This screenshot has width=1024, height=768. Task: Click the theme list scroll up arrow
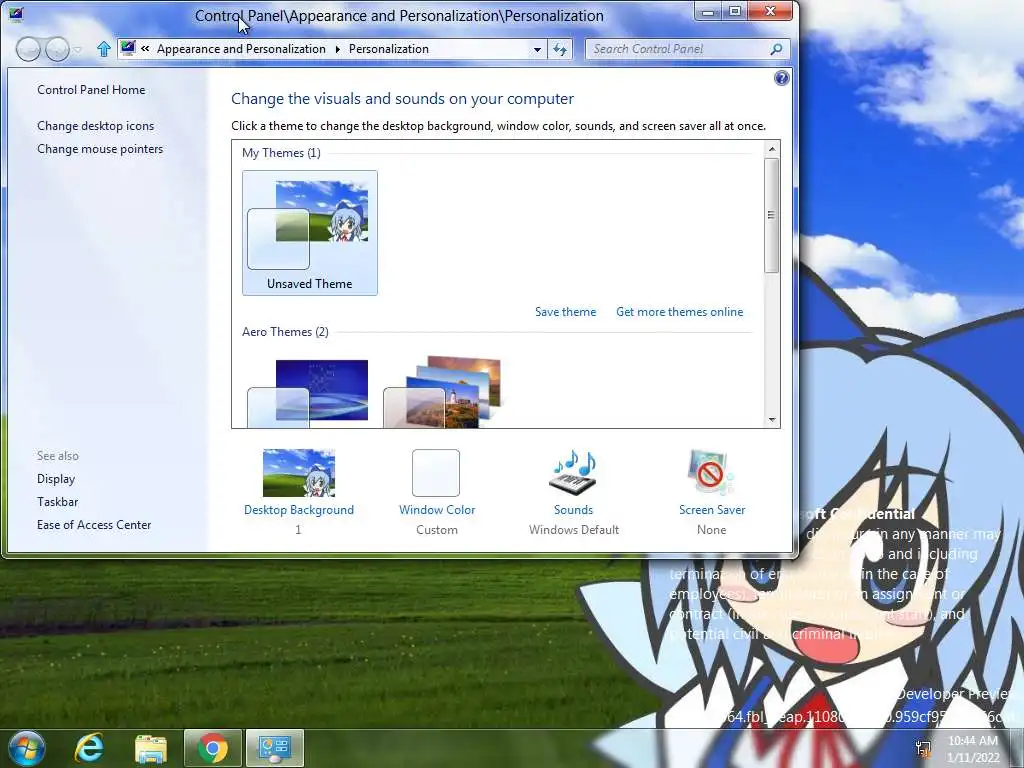(772, 150)
